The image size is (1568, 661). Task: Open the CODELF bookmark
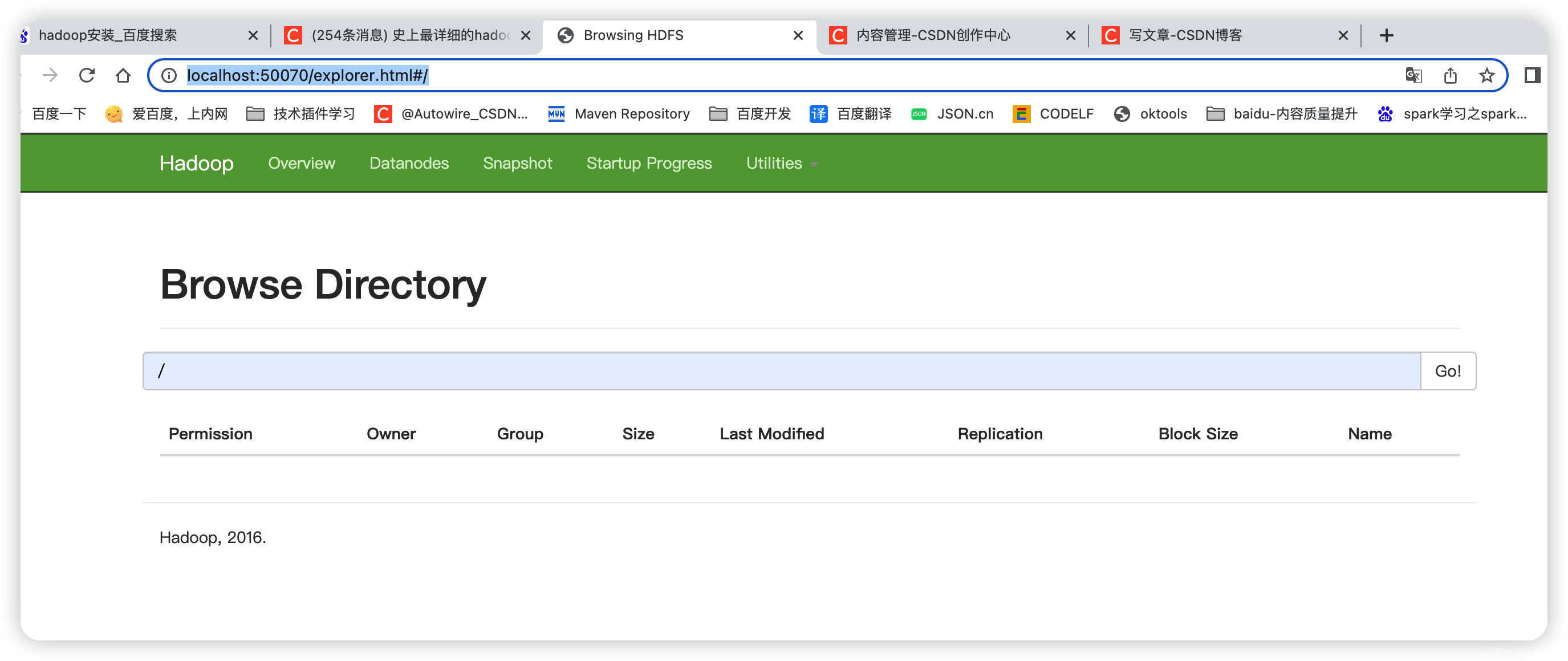1053,114
